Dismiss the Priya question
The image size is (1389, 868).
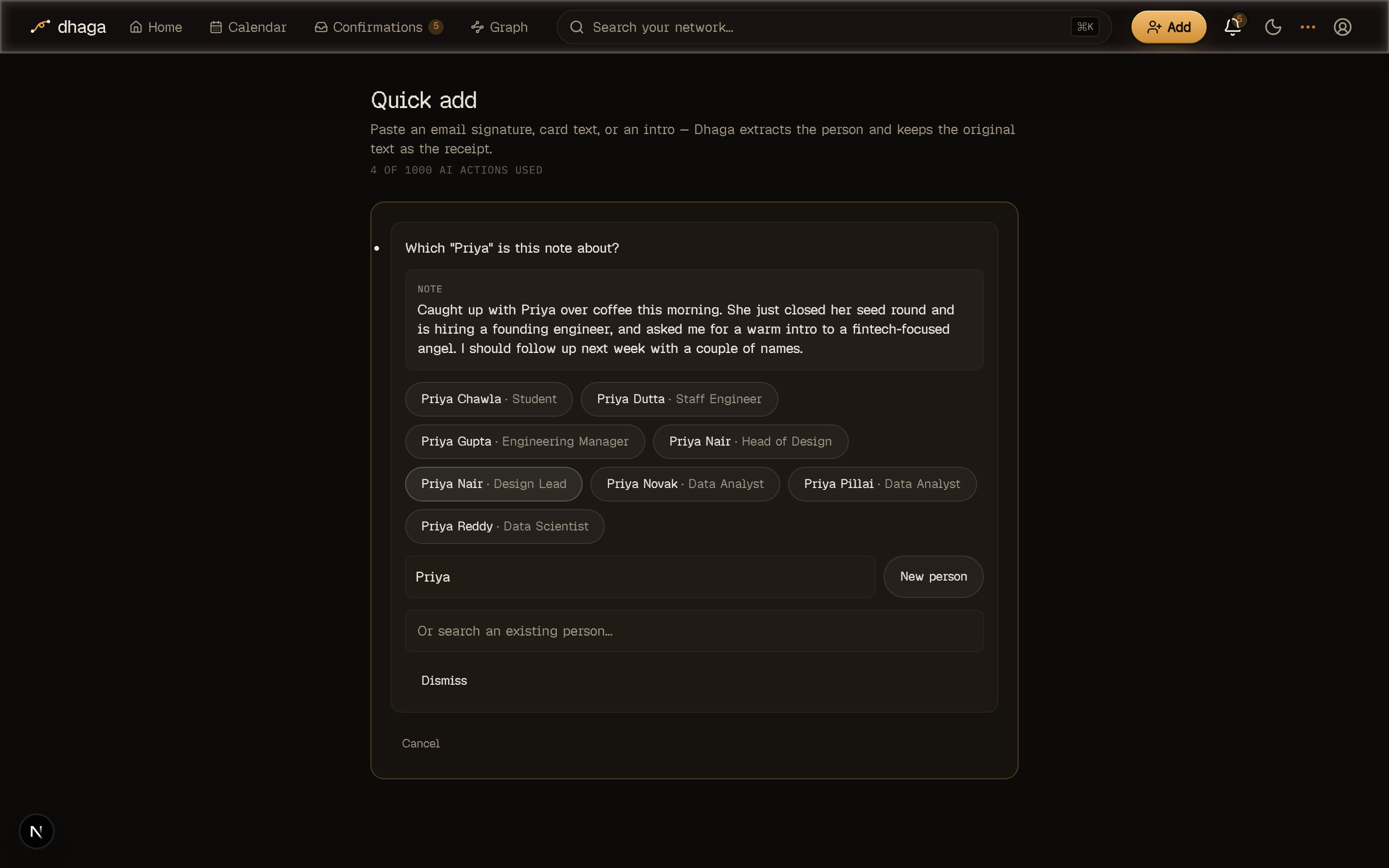pyautogui.click(x=444, y=680)
